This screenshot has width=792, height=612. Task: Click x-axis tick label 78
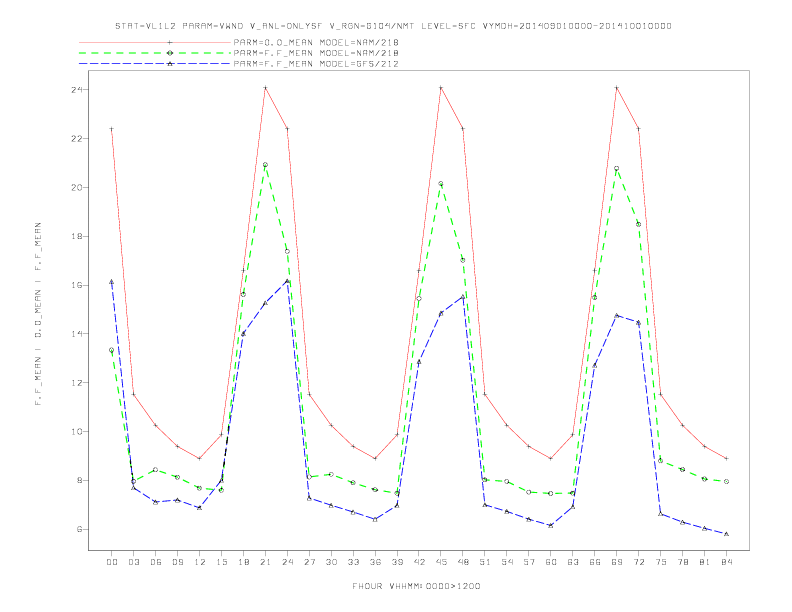[682, 562]
